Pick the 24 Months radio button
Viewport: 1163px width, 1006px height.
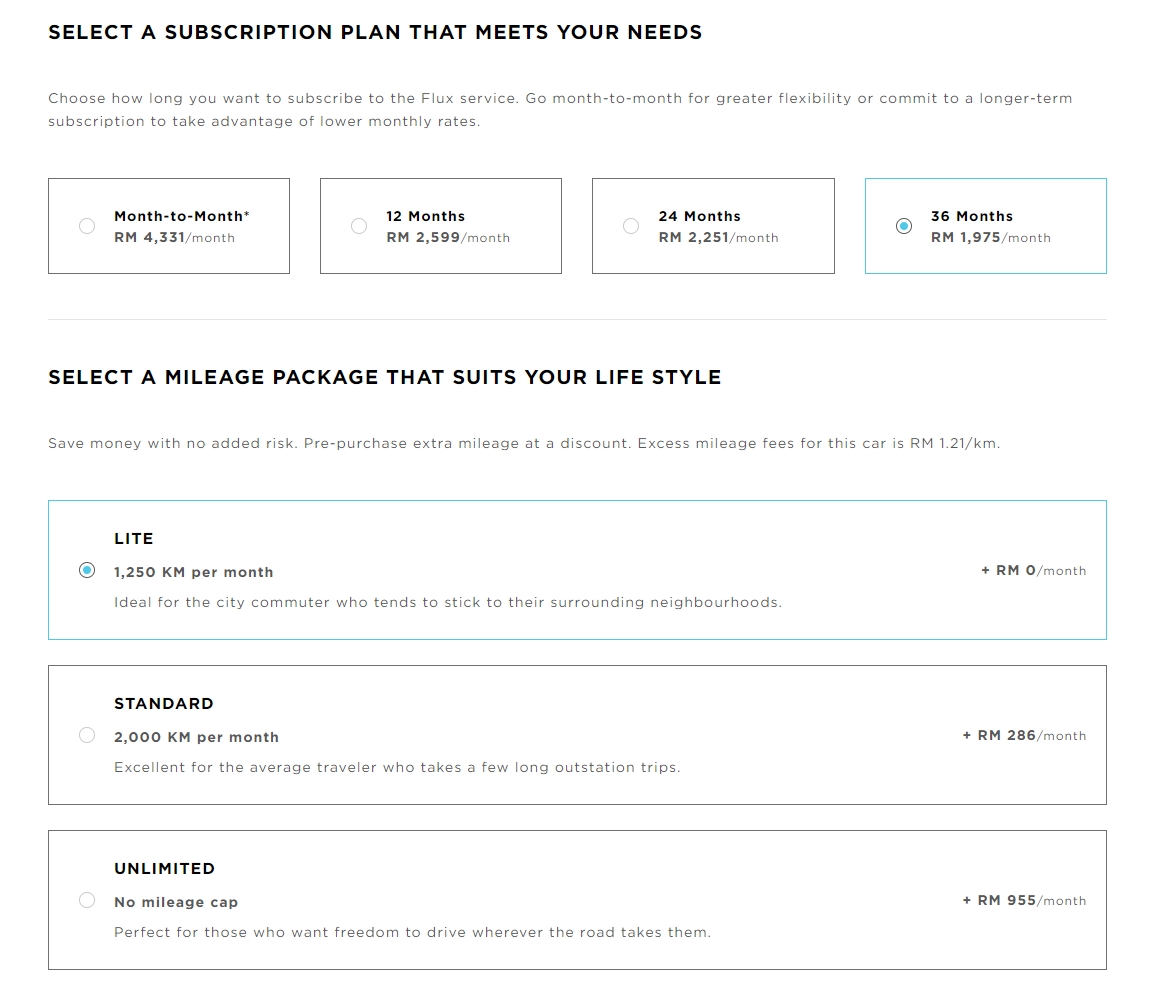tap(631, 226)
